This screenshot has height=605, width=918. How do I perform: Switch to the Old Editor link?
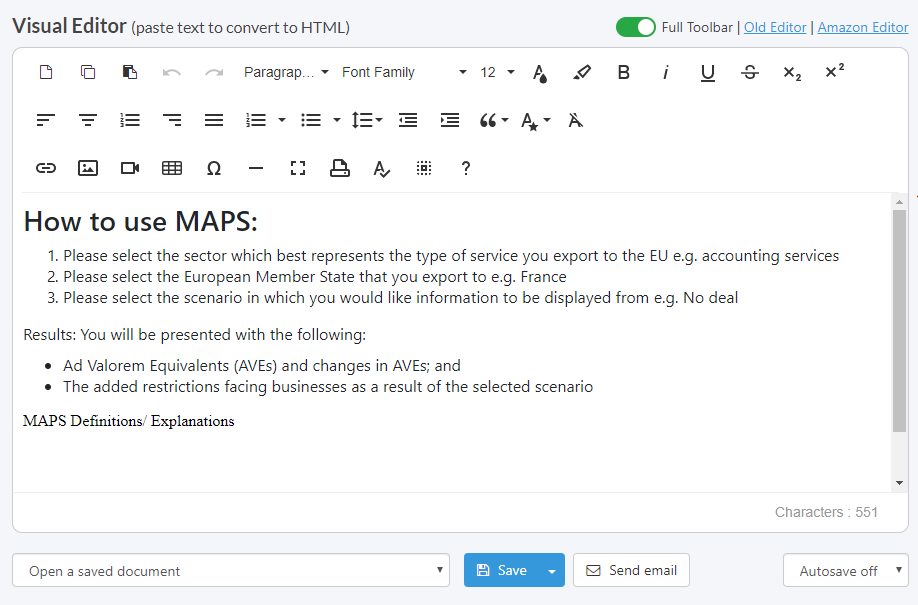click(775, 27)
